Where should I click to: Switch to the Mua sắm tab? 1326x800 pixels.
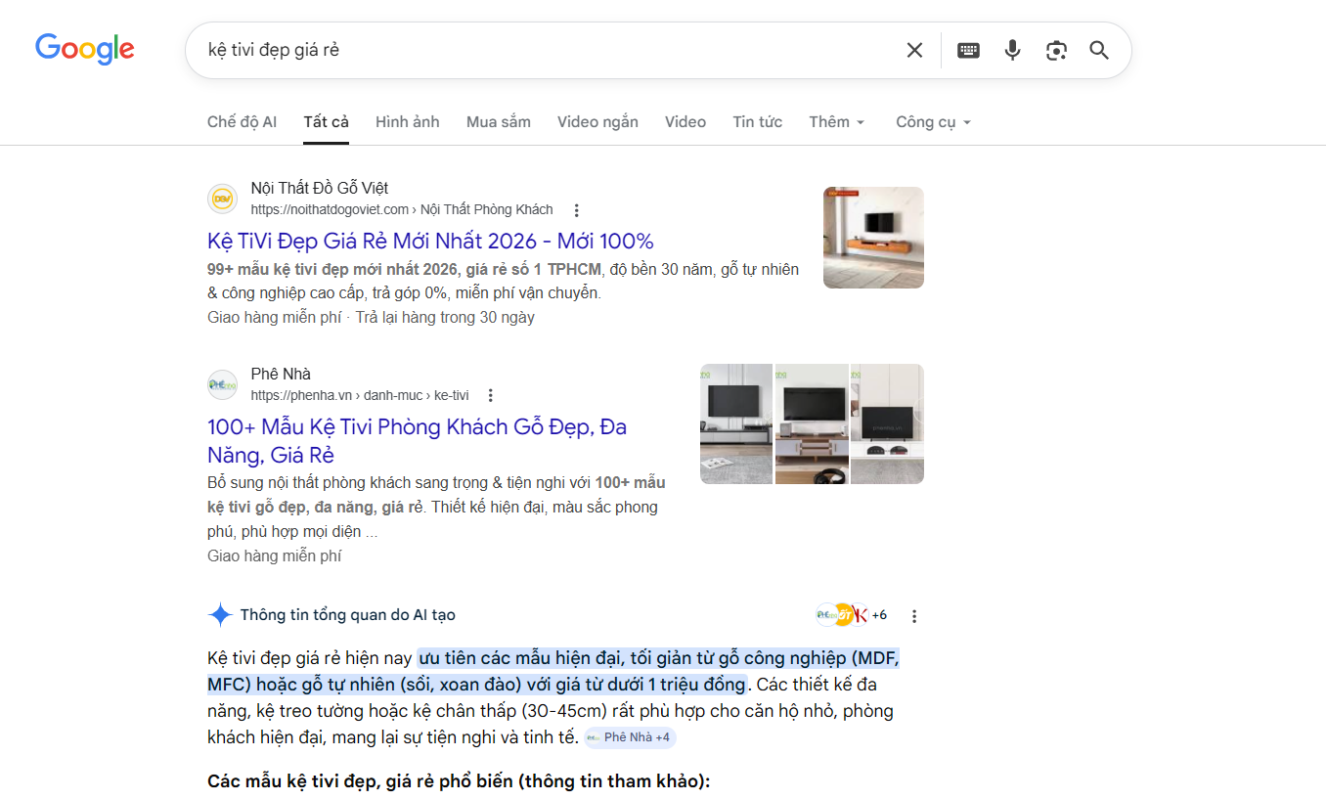498,122
